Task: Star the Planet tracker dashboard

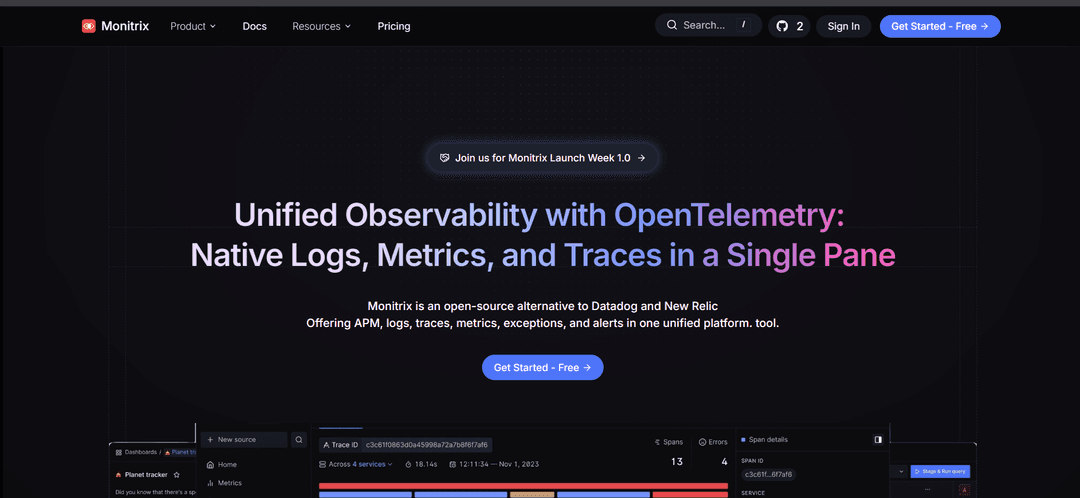Action: click(176, 475)
